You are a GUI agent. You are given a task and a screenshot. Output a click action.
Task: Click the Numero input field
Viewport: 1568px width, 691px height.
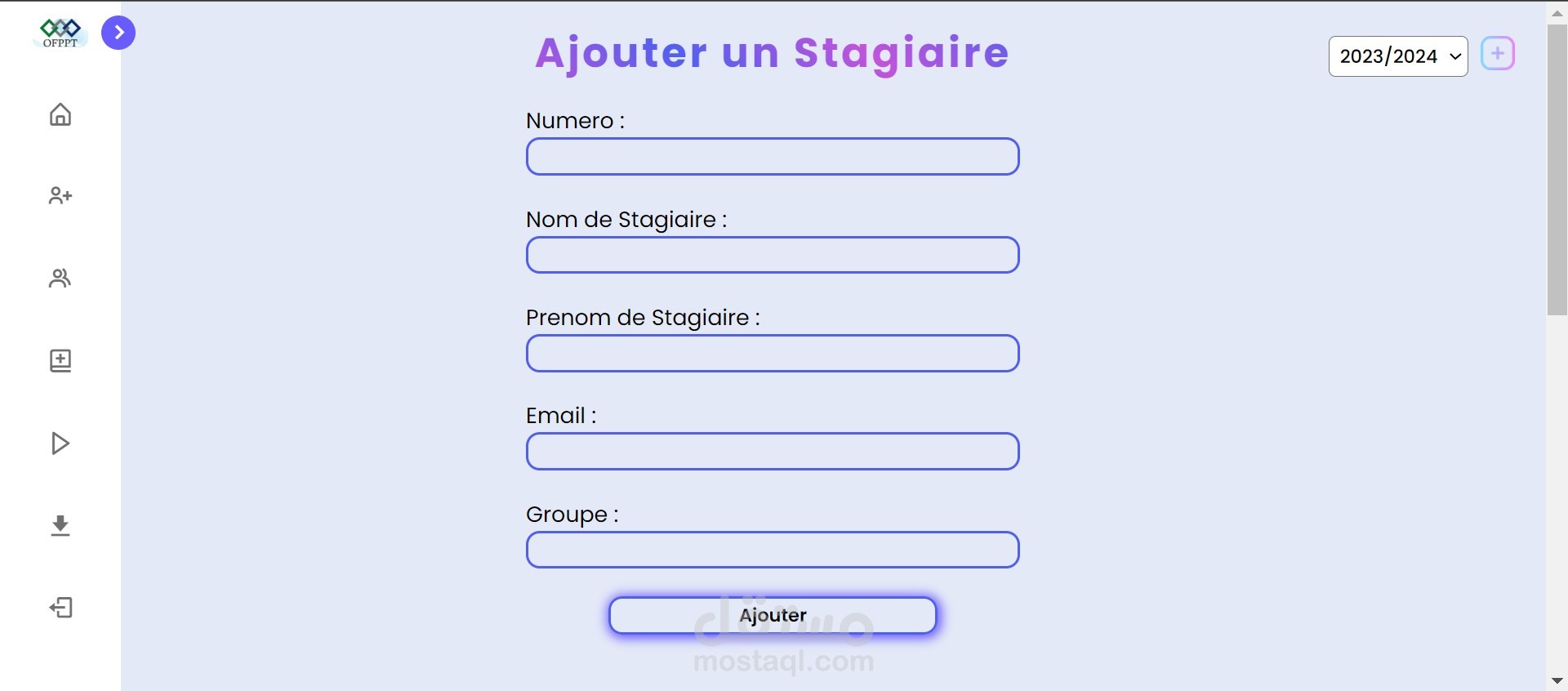[772, 157]
